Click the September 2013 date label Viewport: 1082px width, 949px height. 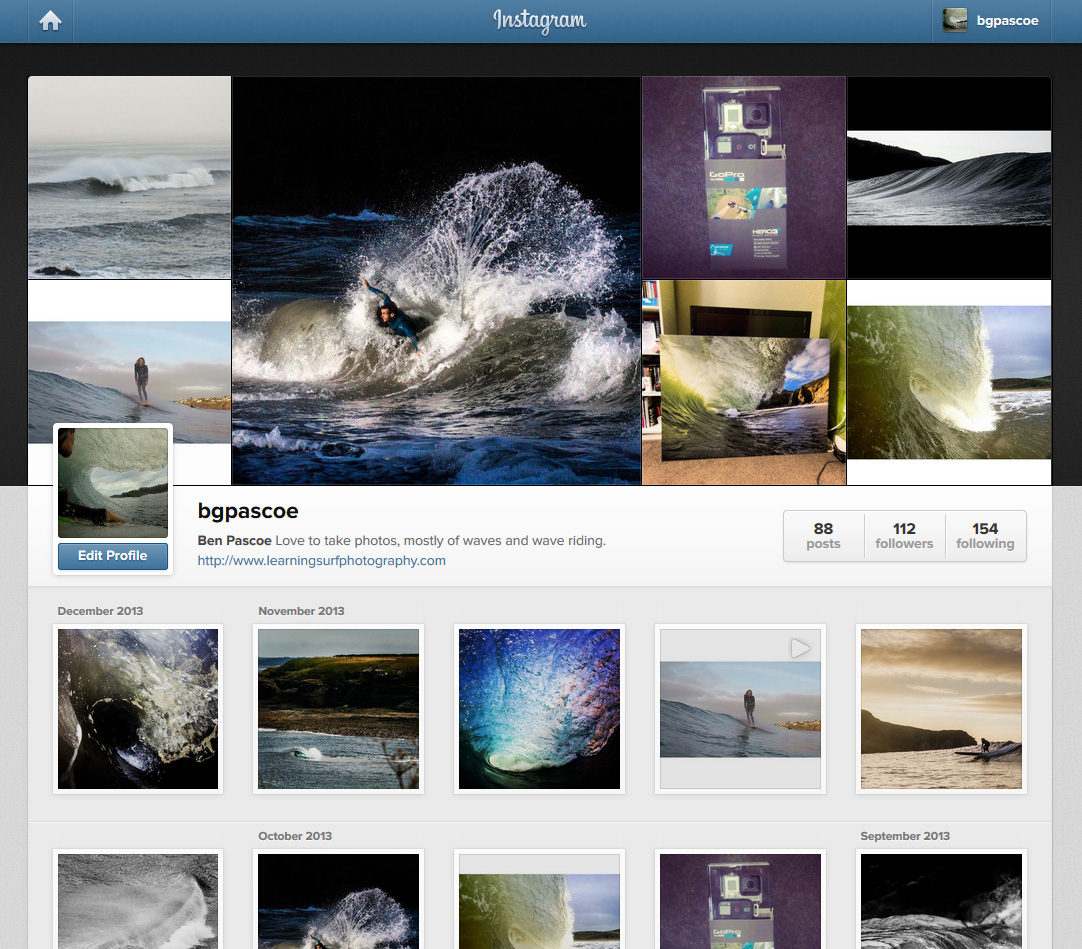tap(905, 836)
